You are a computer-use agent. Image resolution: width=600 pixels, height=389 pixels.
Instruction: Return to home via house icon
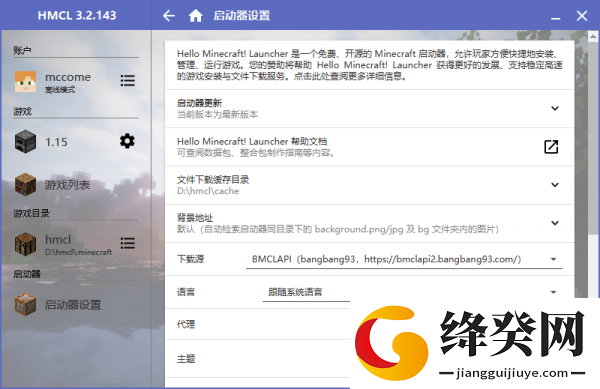(196, 16)
